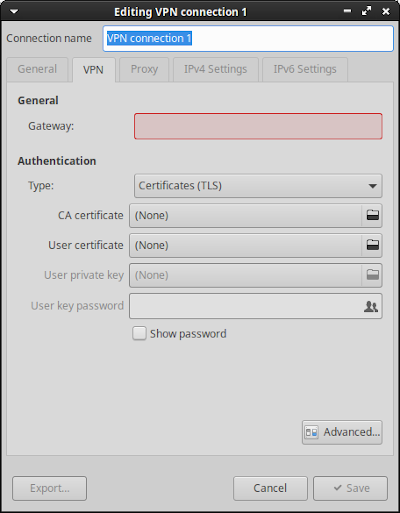Switch to the IPv4 Settings tab
Viewport: 400px width, 513px height.
pyautogui.click(x=216, y=69)
